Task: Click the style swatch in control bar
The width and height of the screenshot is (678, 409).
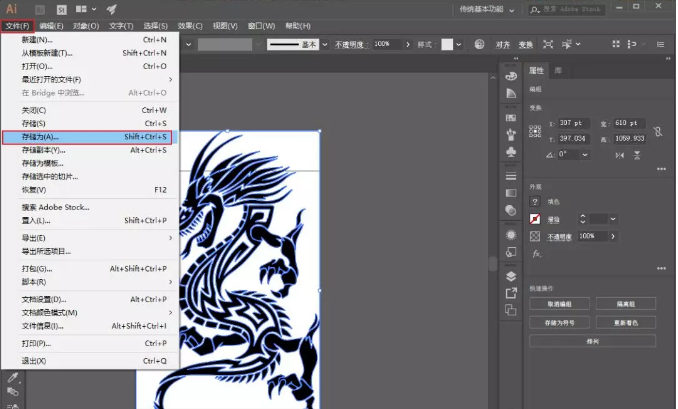Action: (447, 44)
